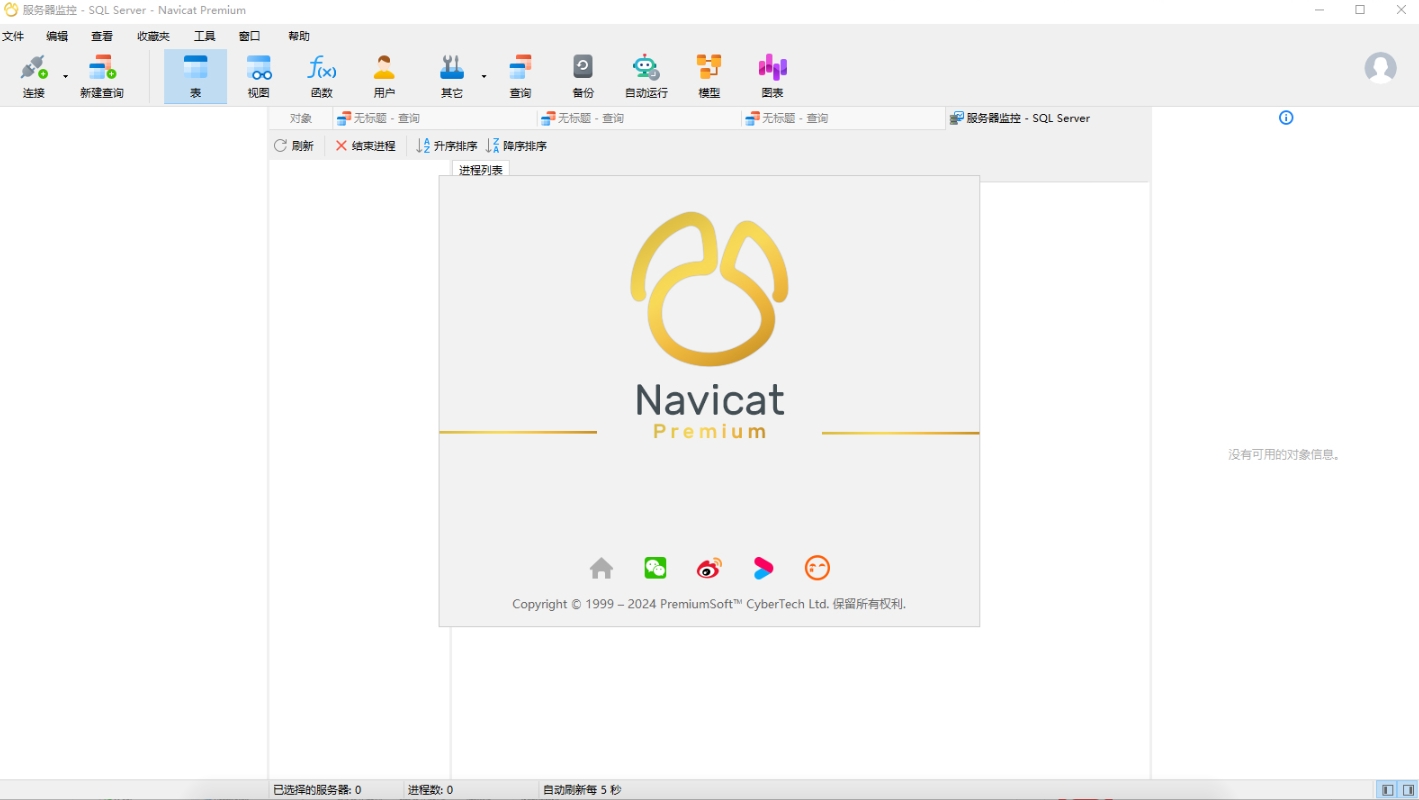Click the 降序排序 sort button

point(516,146)
